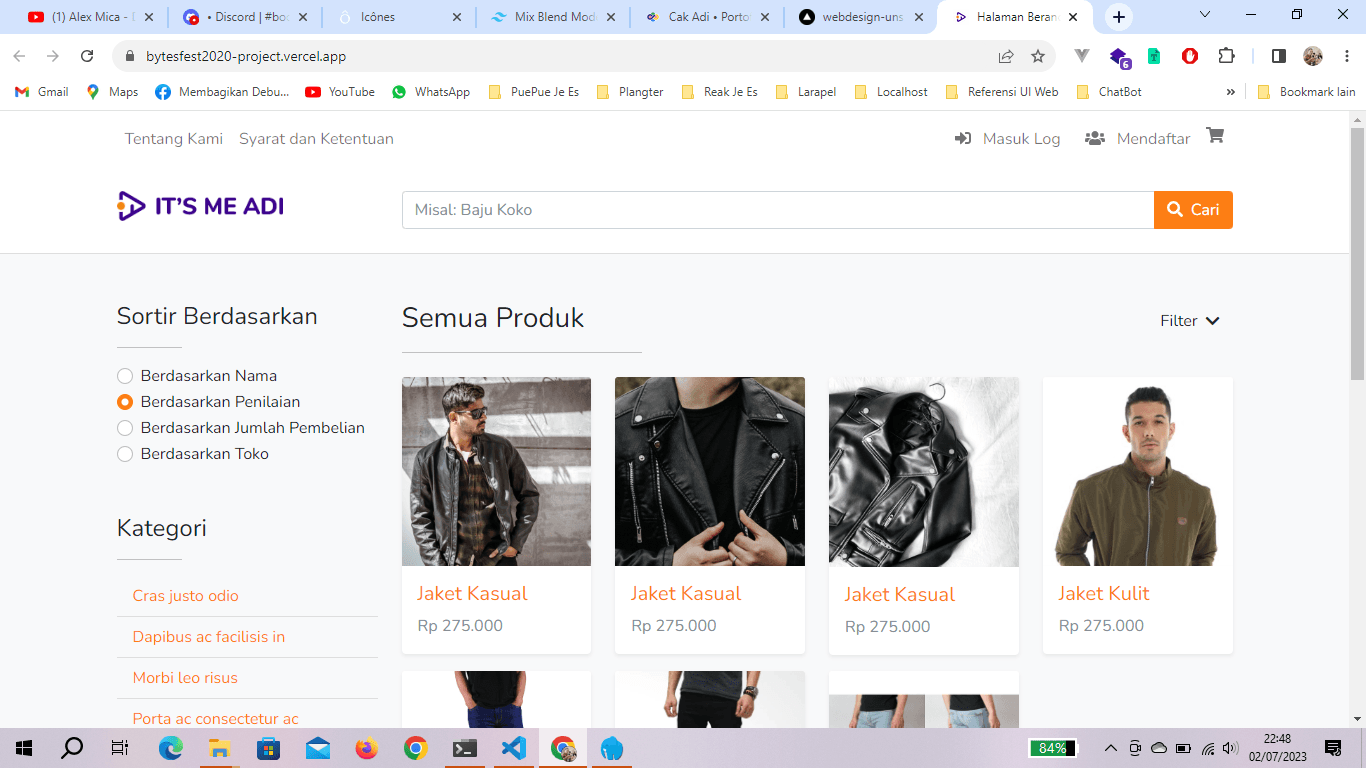Viewport: 1366px width, 768px height.
Task: Click the It's Me Adi logo
Action: click(201, 206)
